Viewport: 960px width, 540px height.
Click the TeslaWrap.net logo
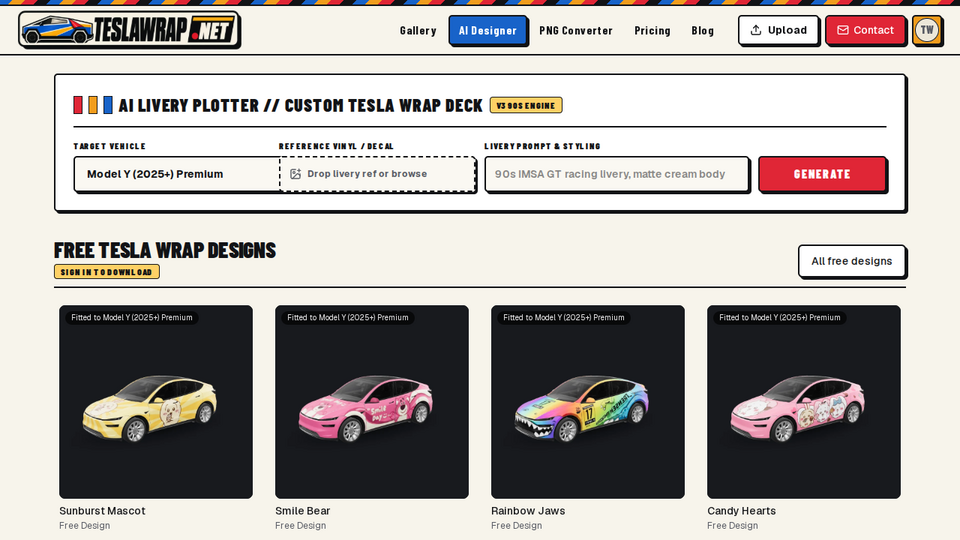pos(129,29)
